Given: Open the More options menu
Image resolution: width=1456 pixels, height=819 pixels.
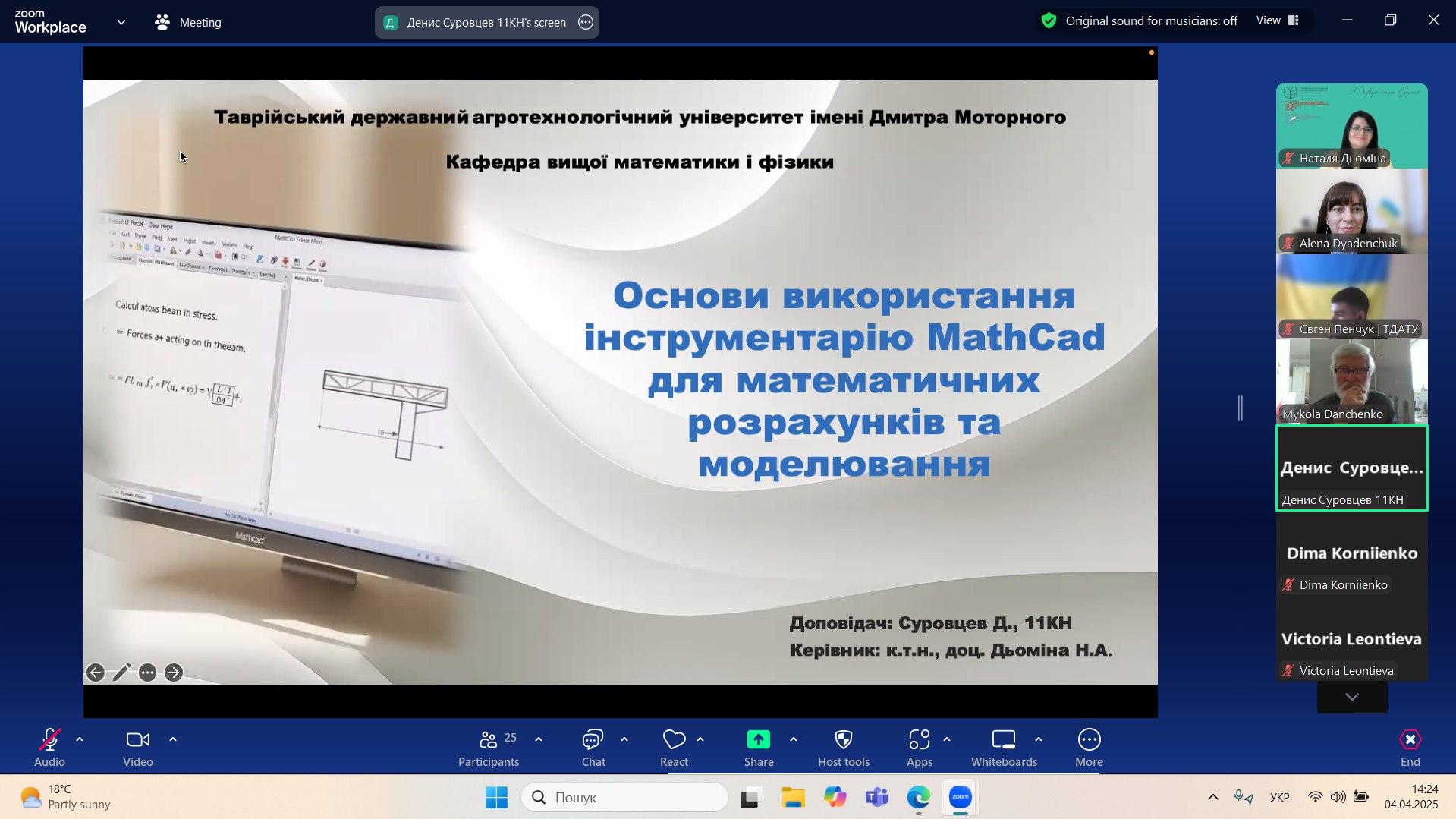Looking at the screenshot, I should 1089,748.
